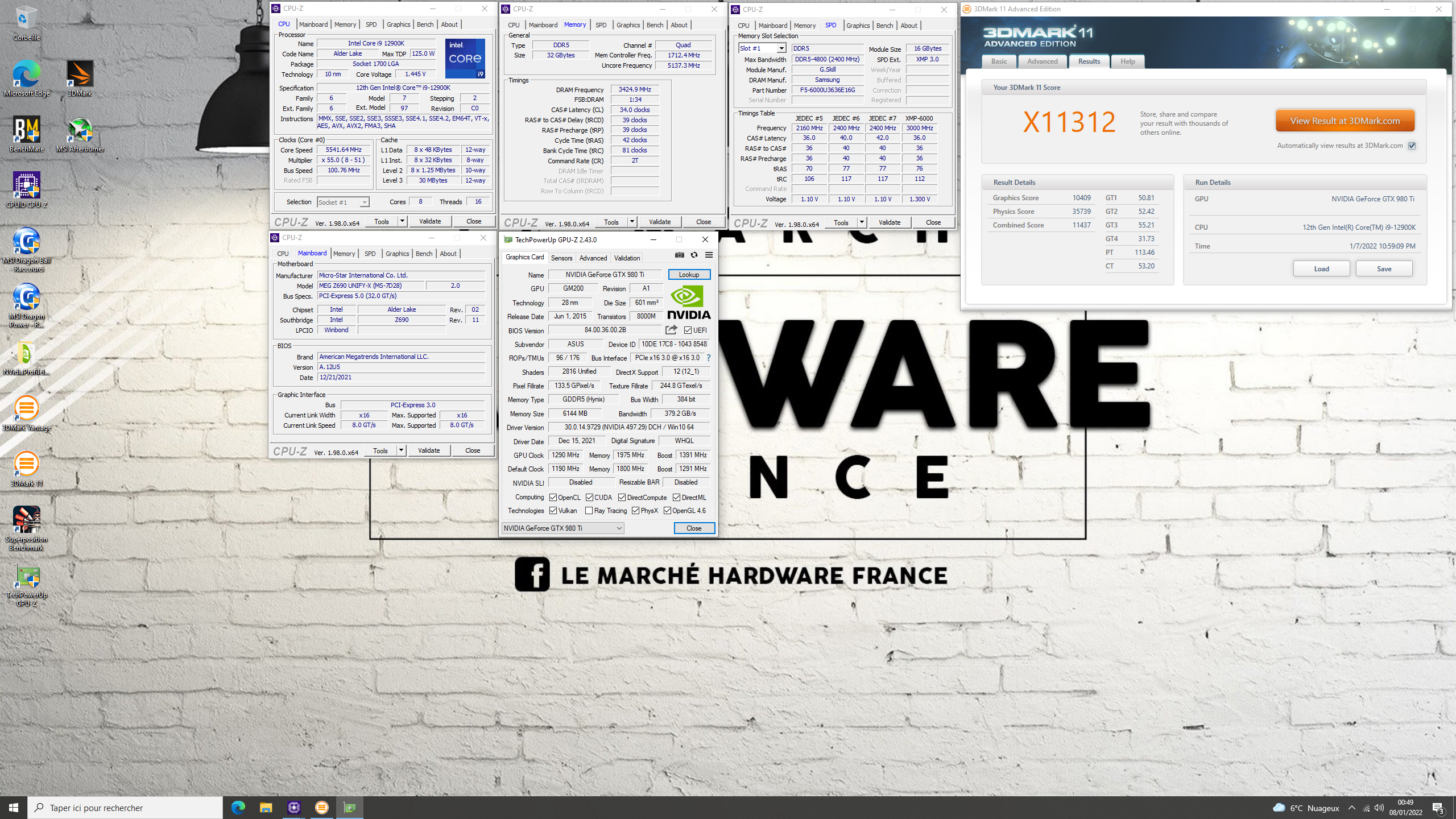Click Lookup button in GPU-Z
Screen dimensions: 1456x819
(689, 275)
